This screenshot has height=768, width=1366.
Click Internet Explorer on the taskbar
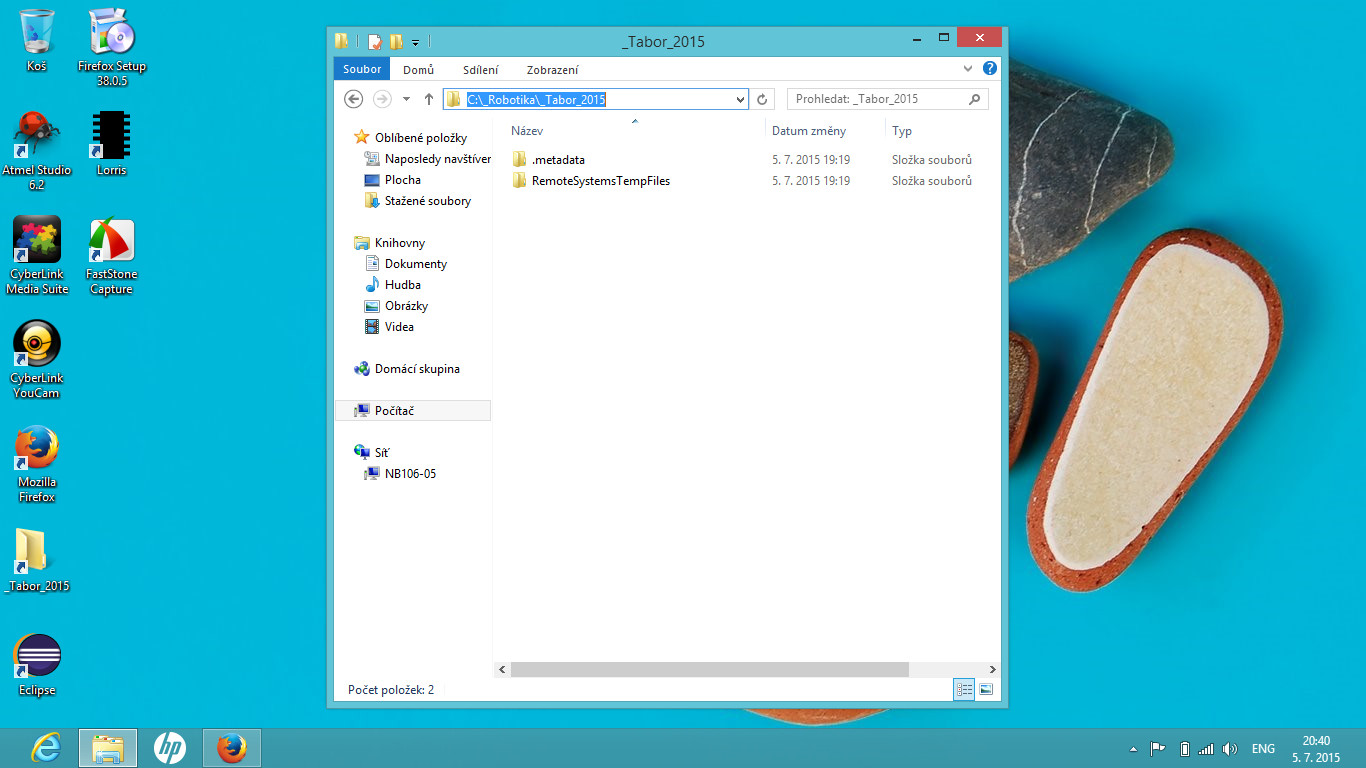coord(46,747)
